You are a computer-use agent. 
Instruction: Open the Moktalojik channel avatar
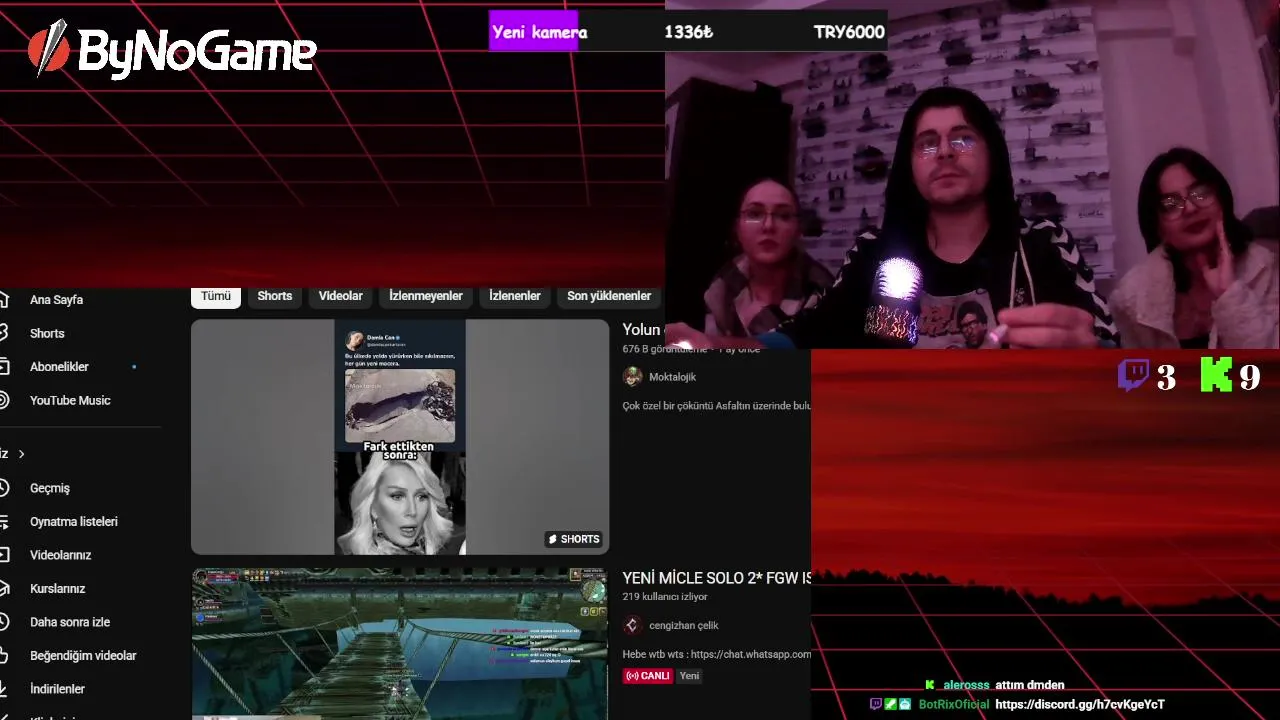tap(632, 377)
